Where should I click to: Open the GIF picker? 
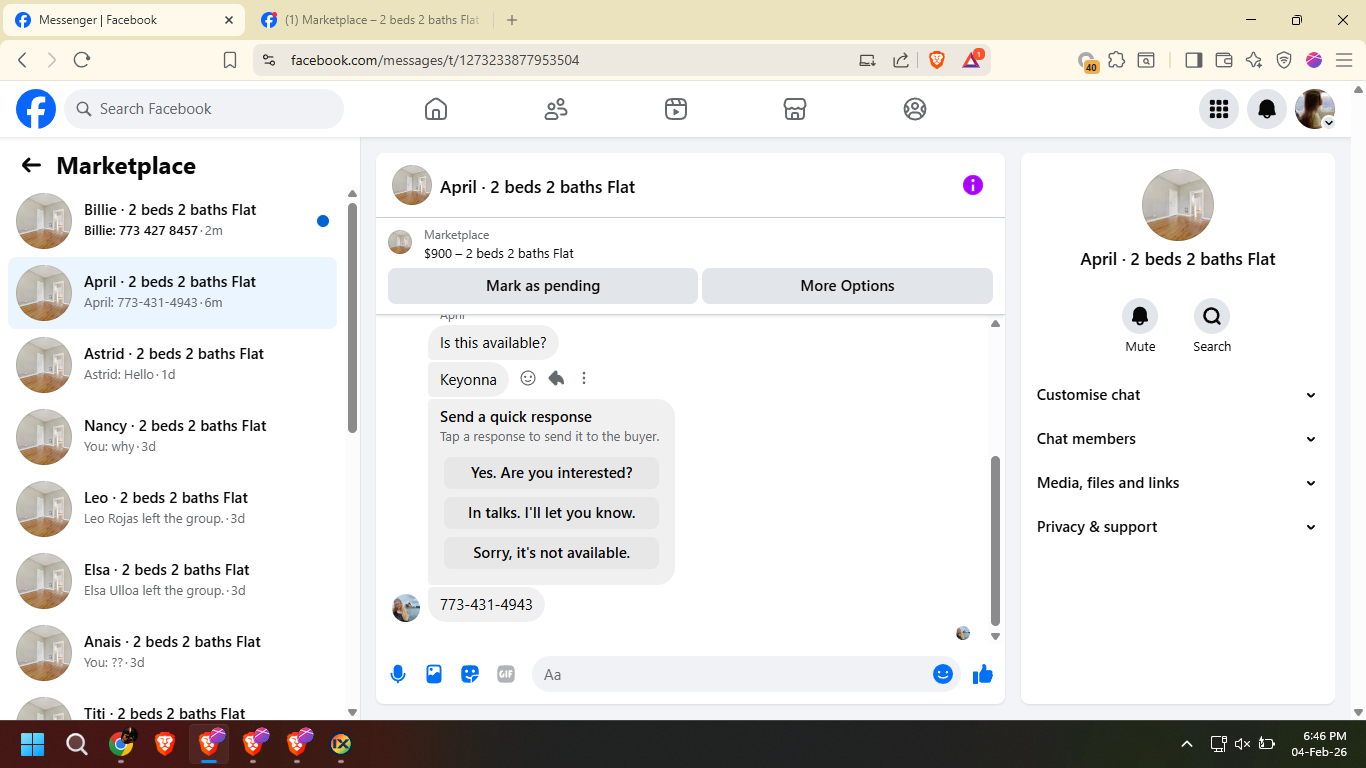506,674
